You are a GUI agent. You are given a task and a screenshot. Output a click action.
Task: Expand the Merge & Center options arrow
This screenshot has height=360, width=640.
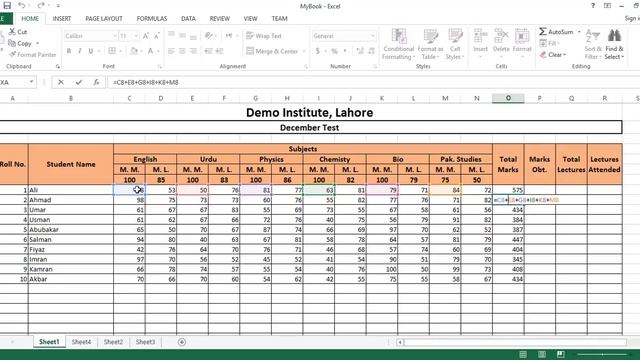pos(304,51)
